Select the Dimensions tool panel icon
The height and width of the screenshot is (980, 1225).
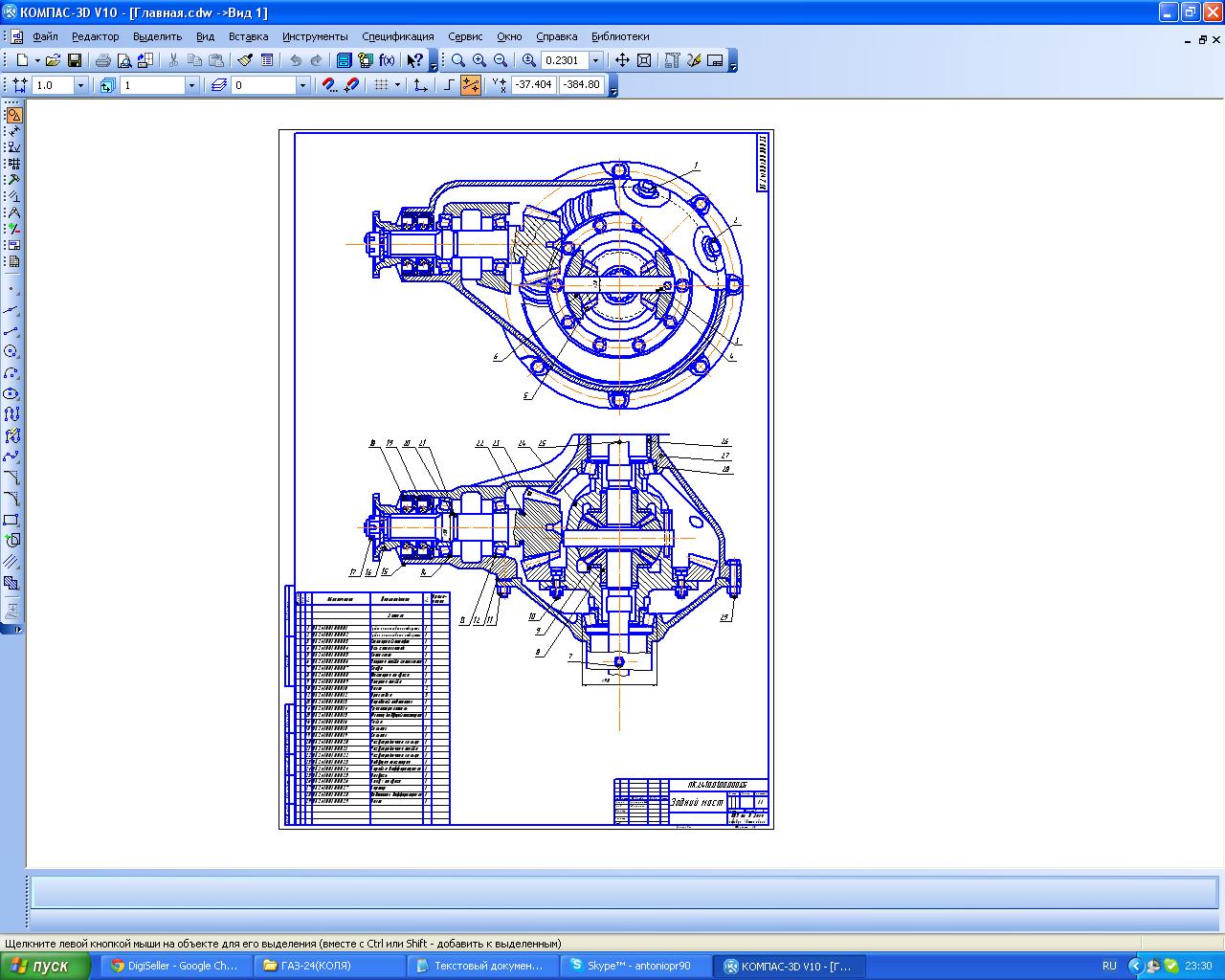coord(13,131)
